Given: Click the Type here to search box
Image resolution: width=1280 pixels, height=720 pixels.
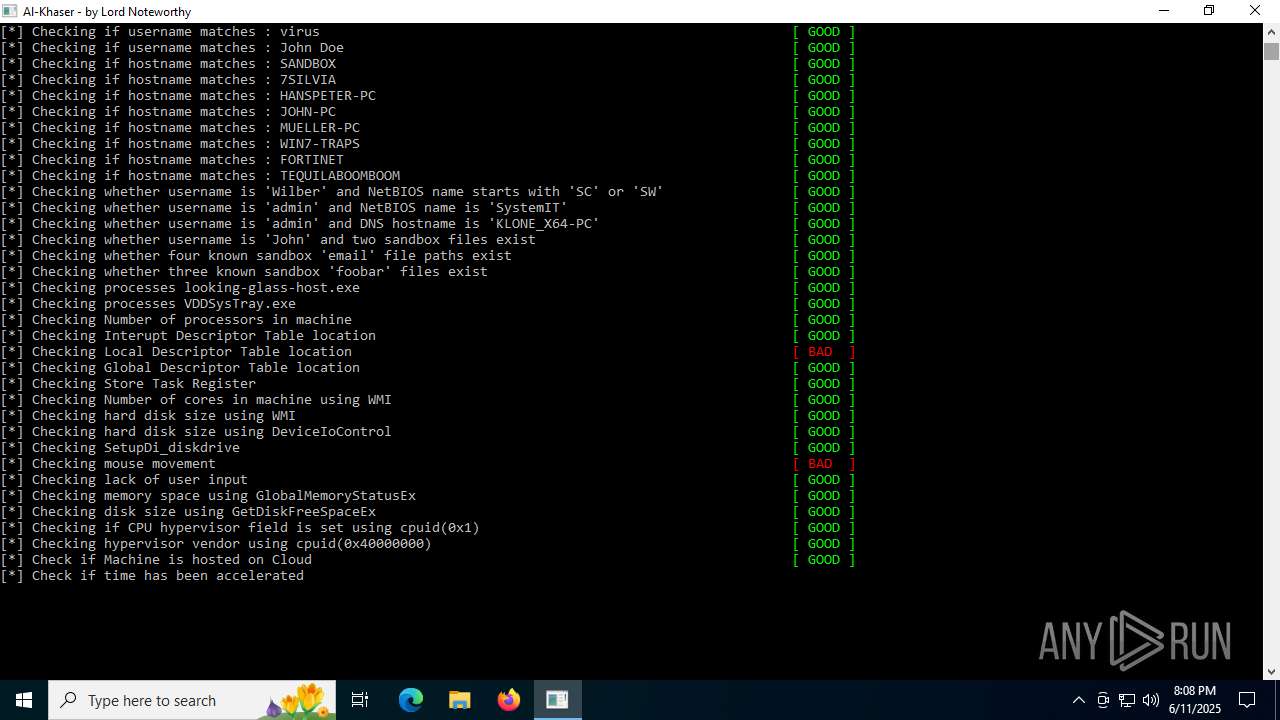Looking at the screenshot, I should click(x=192, y=700).
